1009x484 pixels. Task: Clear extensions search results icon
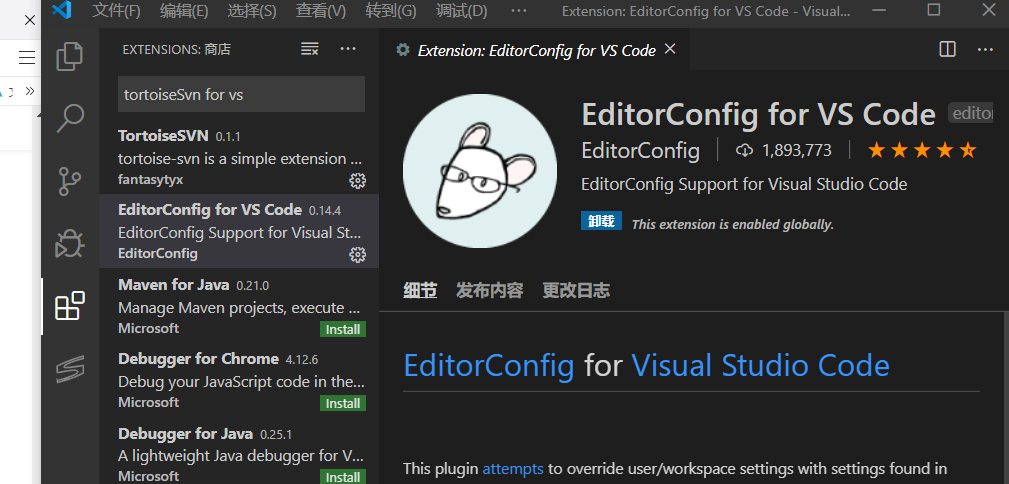[310, 49]
